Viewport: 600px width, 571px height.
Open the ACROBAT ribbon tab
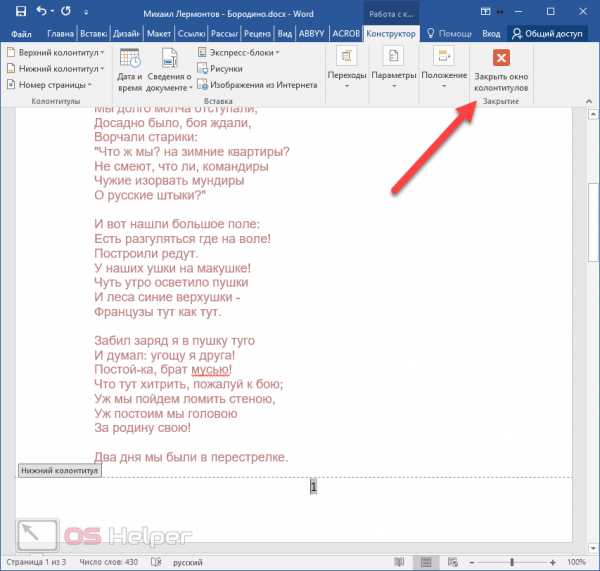[346, 34]
